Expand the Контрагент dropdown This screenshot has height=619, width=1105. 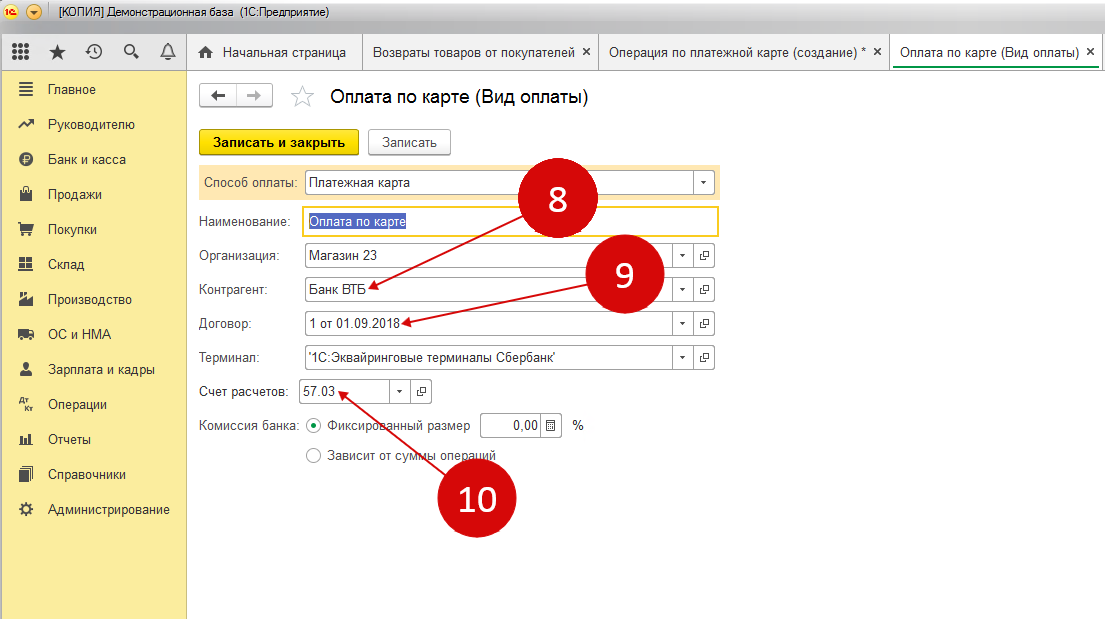[682, 289]
